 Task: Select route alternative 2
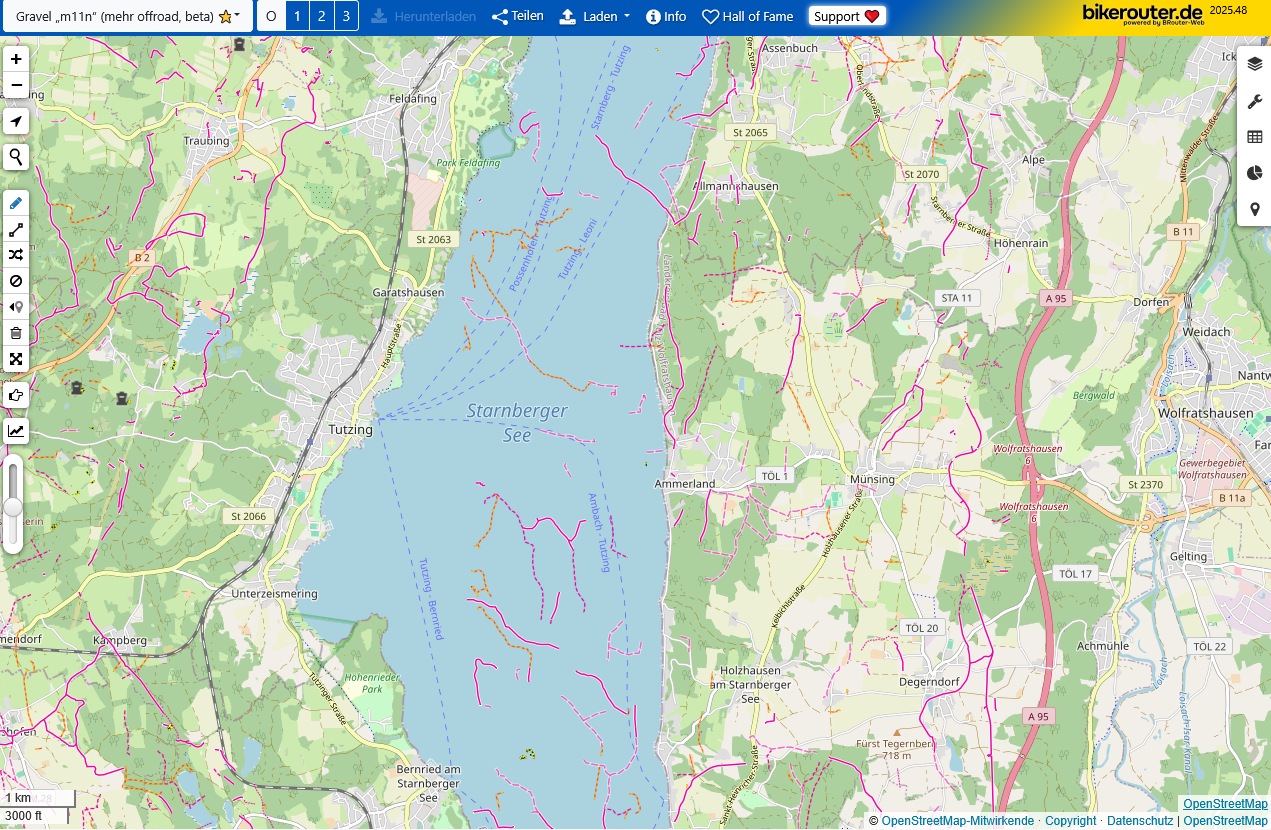tap(321, 16)
